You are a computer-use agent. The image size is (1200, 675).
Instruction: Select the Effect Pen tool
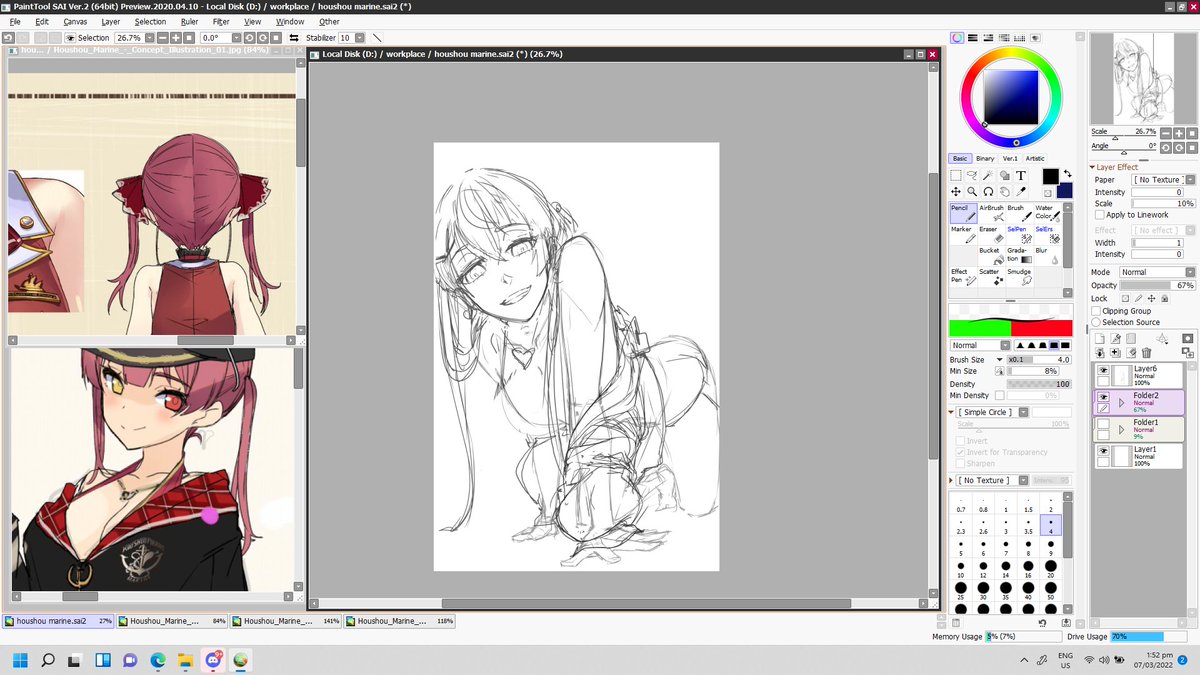(963, 277)
